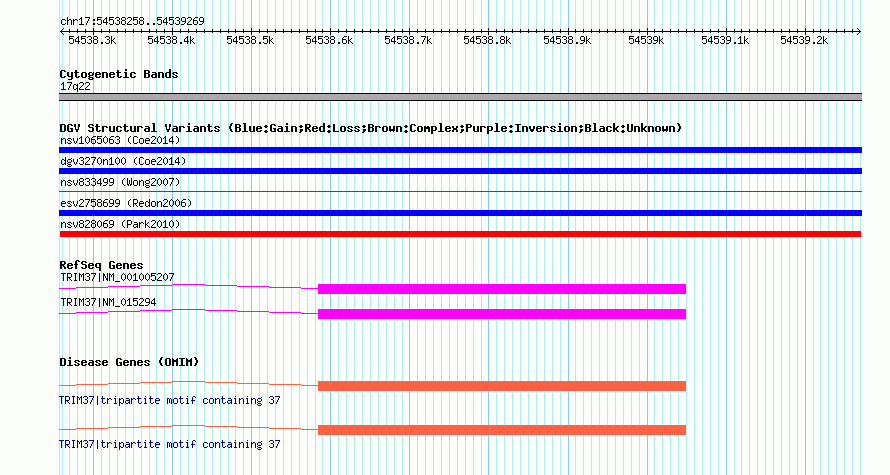Click the Disease Genes (OMIM) track title
This screenshot has width=890, height=475.
click(129, 362)
